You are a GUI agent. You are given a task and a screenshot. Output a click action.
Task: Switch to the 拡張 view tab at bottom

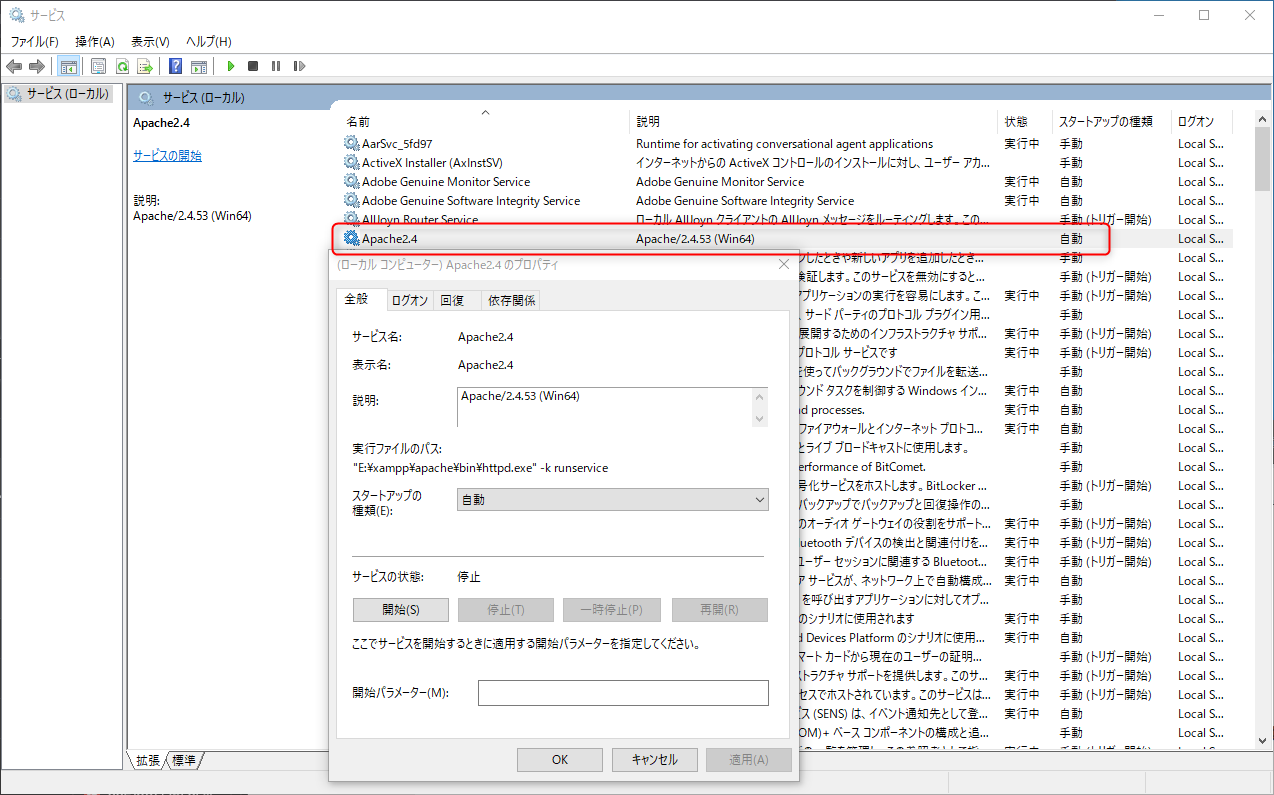click(x=147, y=760)
